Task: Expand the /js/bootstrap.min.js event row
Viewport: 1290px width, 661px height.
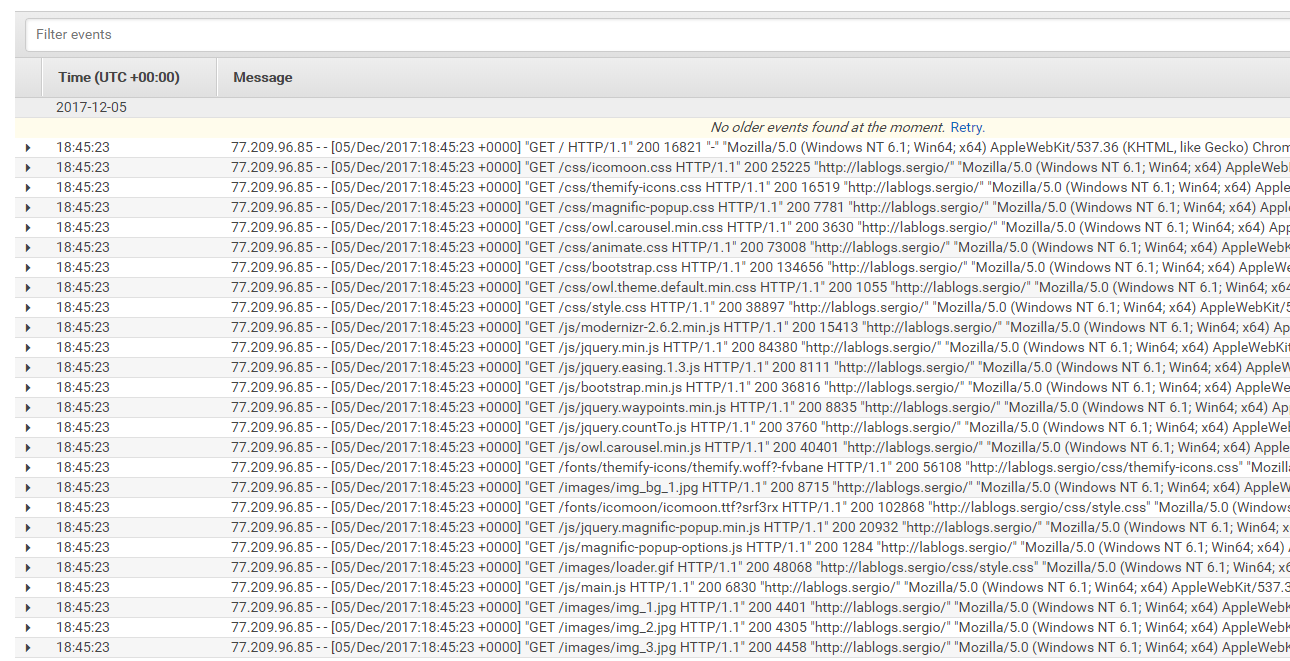Action: pos(28,388)
